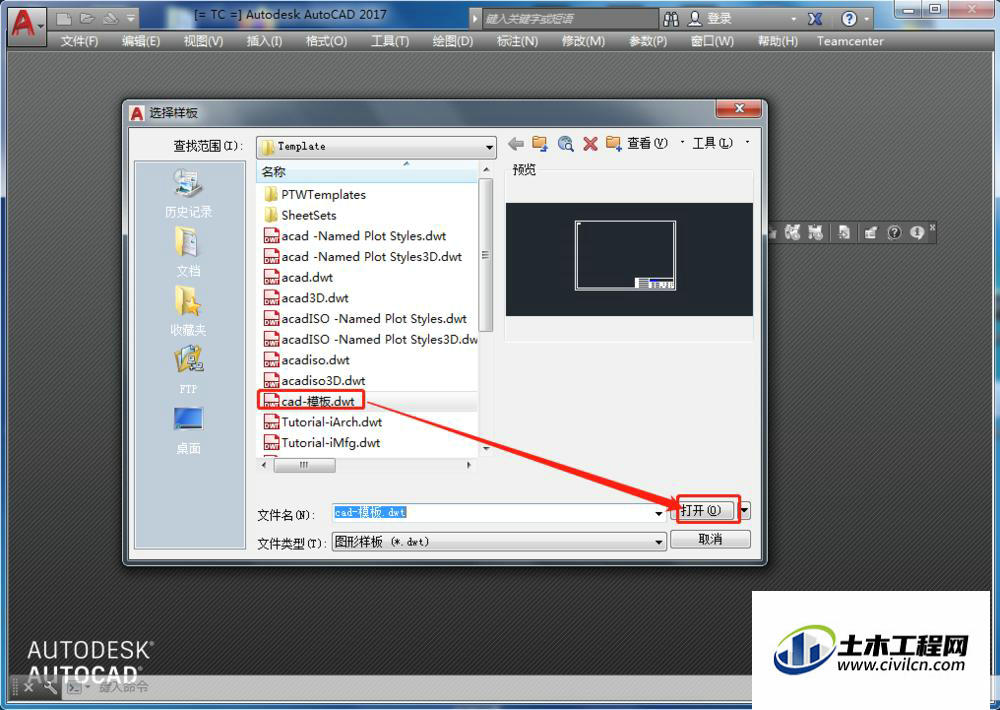Screen dimensions: 1000x710
Task: Click the file list scroll down arrow
Action: [x=486, y=449]
